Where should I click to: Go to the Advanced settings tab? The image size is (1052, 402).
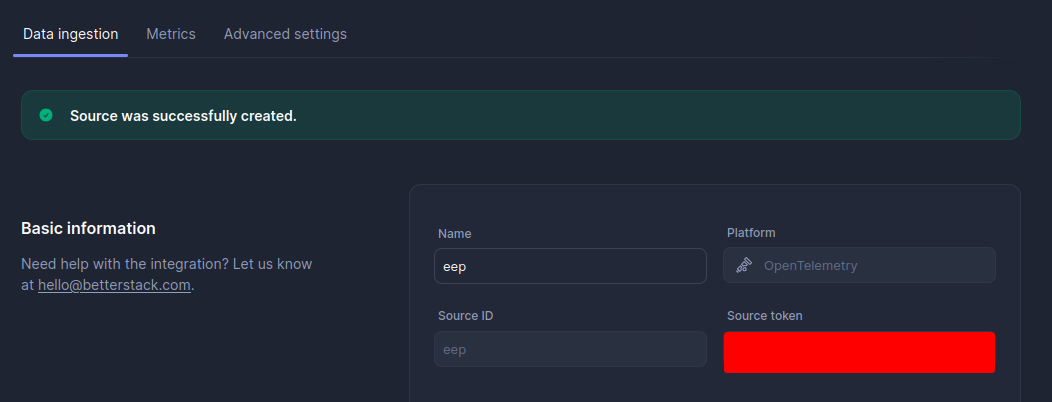pos(285,34)
